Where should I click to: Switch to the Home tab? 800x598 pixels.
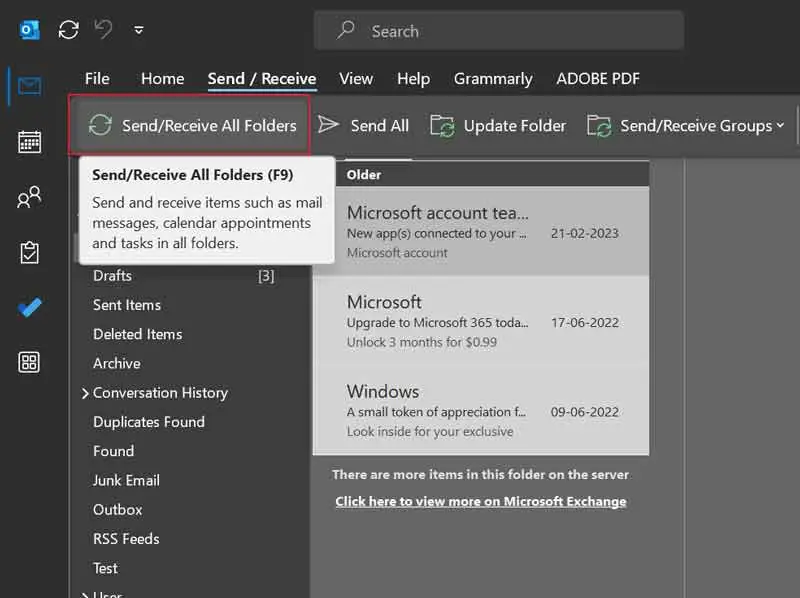[x=162, y=79]
